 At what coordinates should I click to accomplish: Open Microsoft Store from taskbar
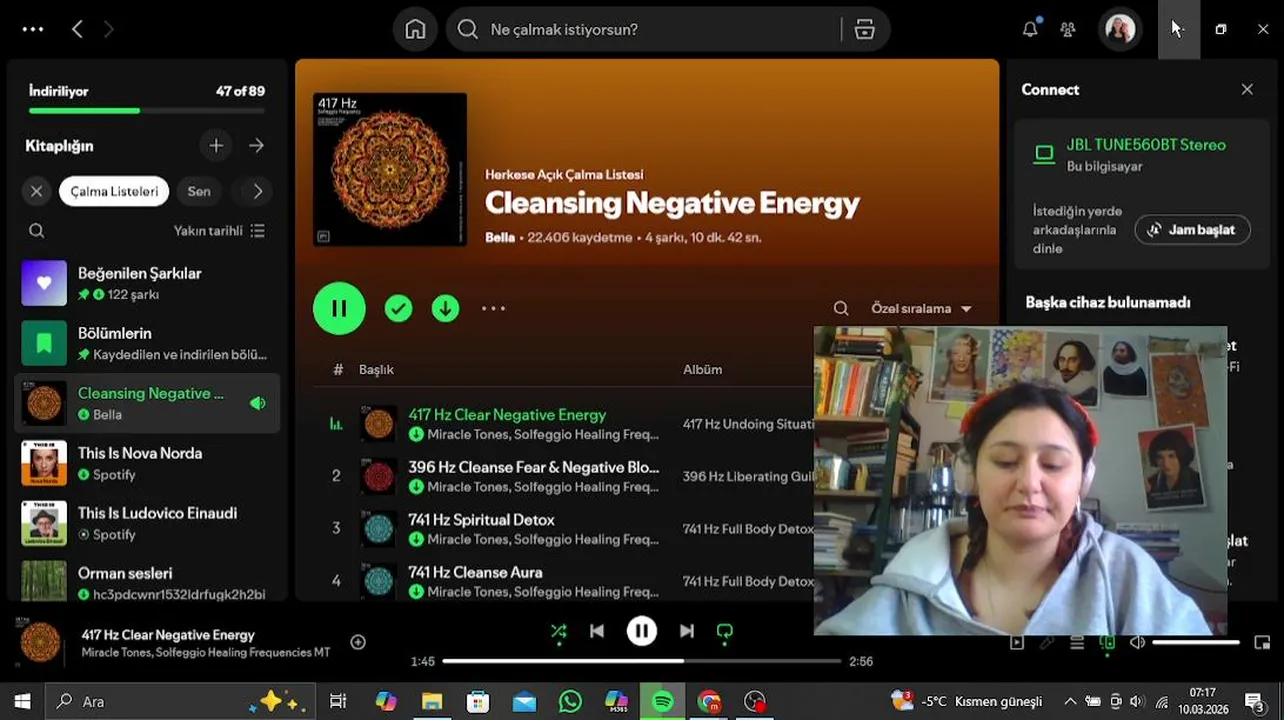coord(478,702)
